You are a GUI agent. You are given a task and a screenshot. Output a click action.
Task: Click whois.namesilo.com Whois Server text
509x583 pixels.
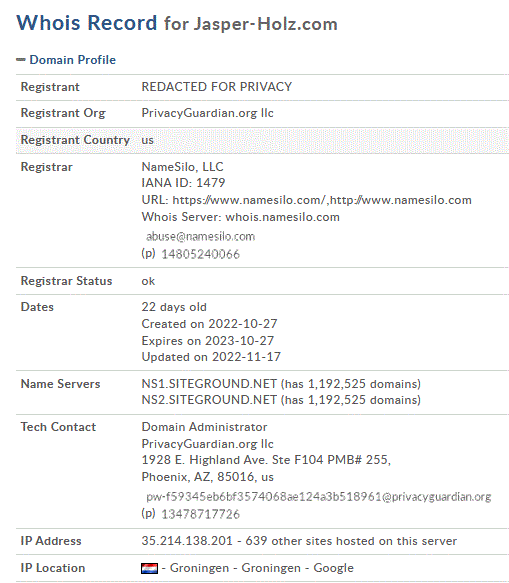click(283, 217)
